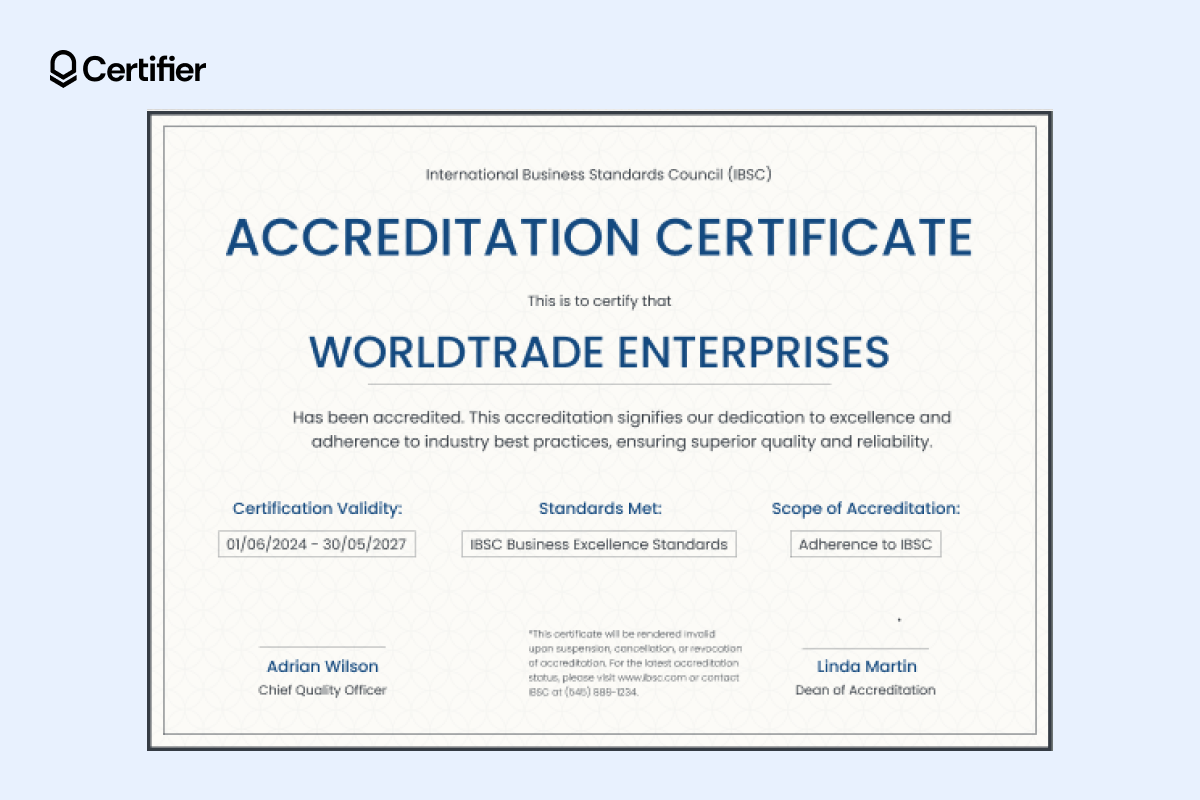The height and width of the screenshot is (800, 1200).
Task: Select the 'This is to certify that' text
Action: point(599,300)
